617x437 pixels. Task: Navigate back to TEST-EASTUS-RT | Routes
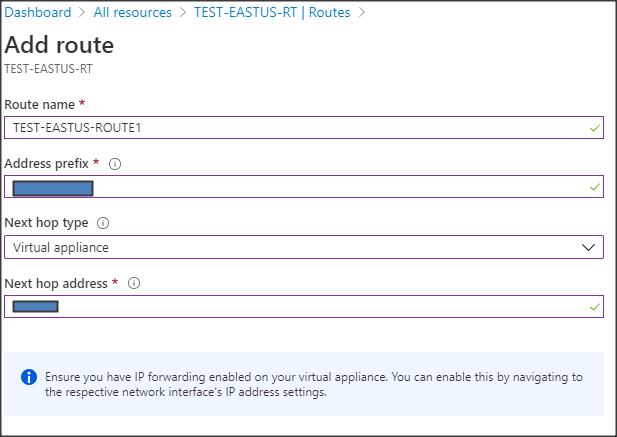click(271, 13)
